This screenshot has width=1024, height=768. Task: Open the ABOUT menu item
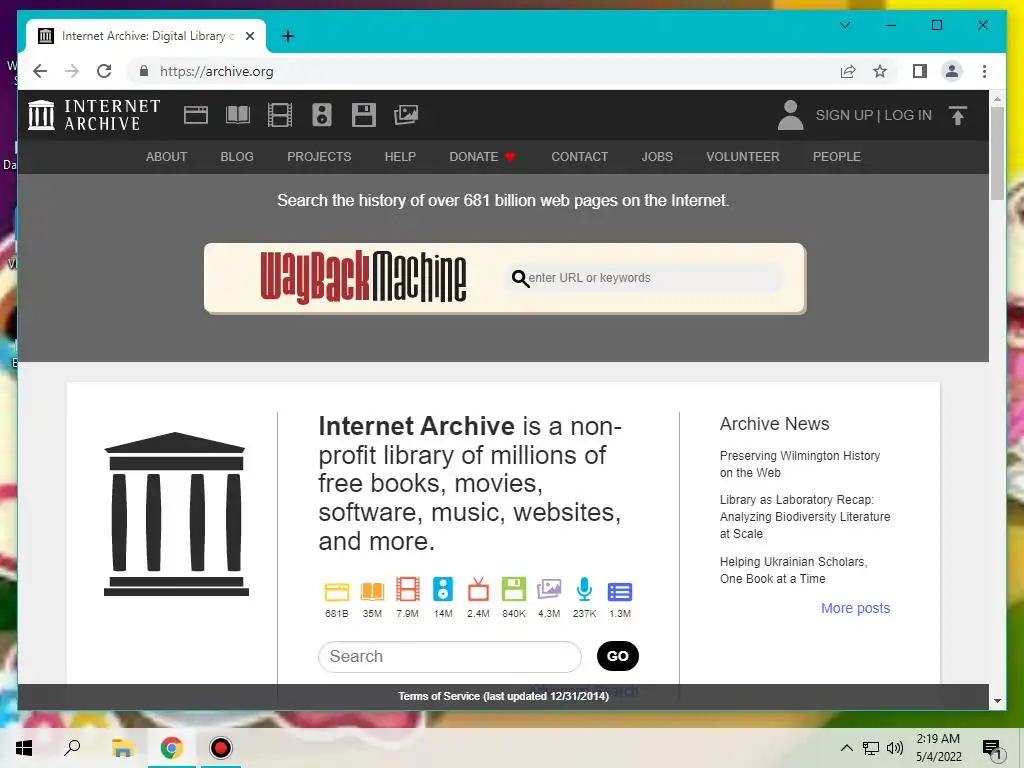click(x=167, y=157)
